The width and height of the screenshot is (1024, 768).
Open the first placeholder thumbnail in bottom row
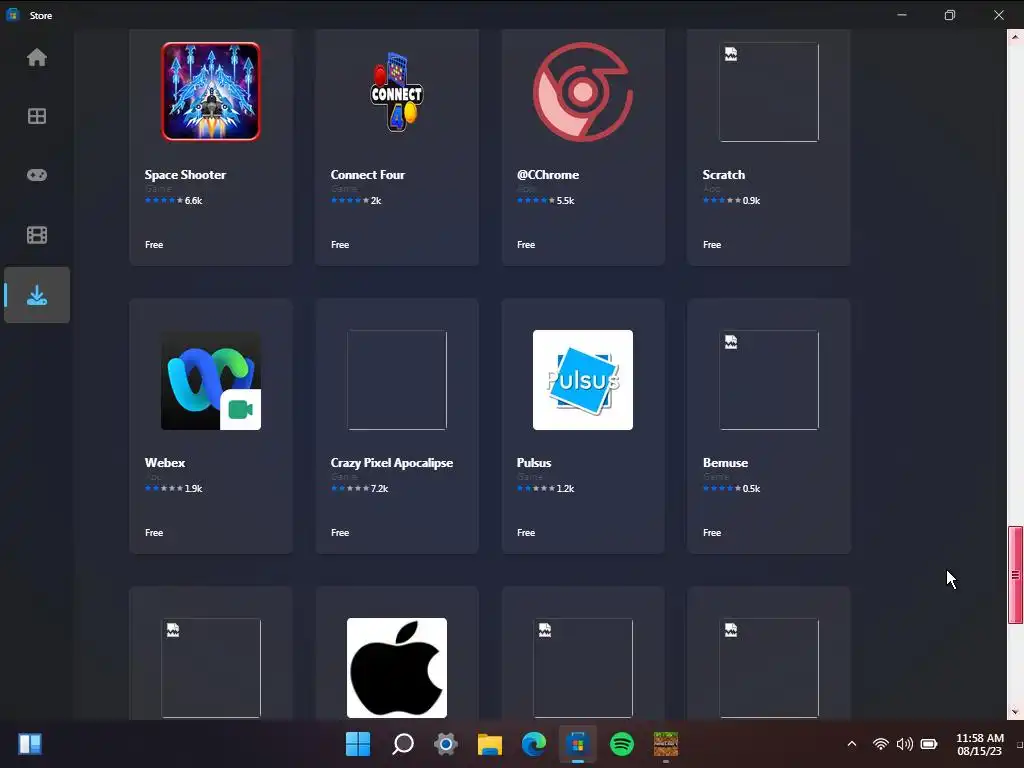pyautogui.click(x=211, y=667)
